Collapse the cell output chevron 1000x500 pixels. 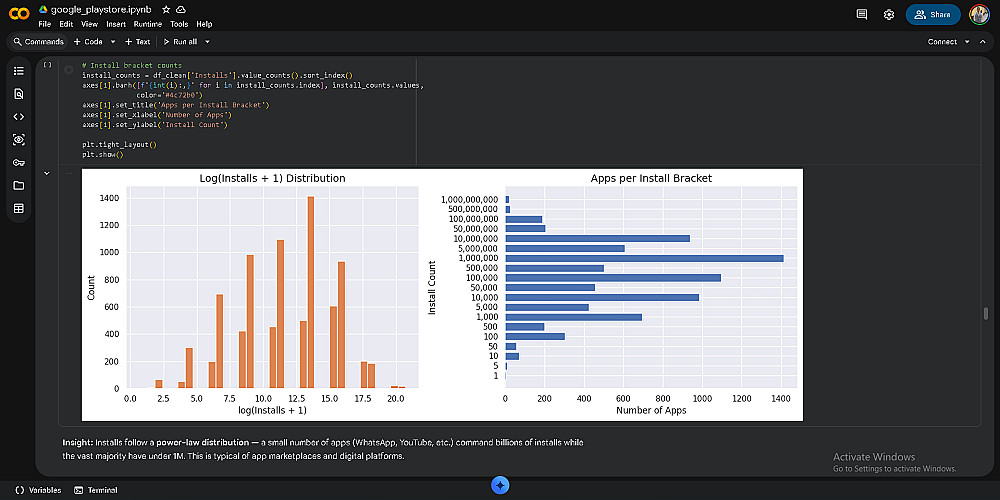pyautogui.click(x=46, y=174)
